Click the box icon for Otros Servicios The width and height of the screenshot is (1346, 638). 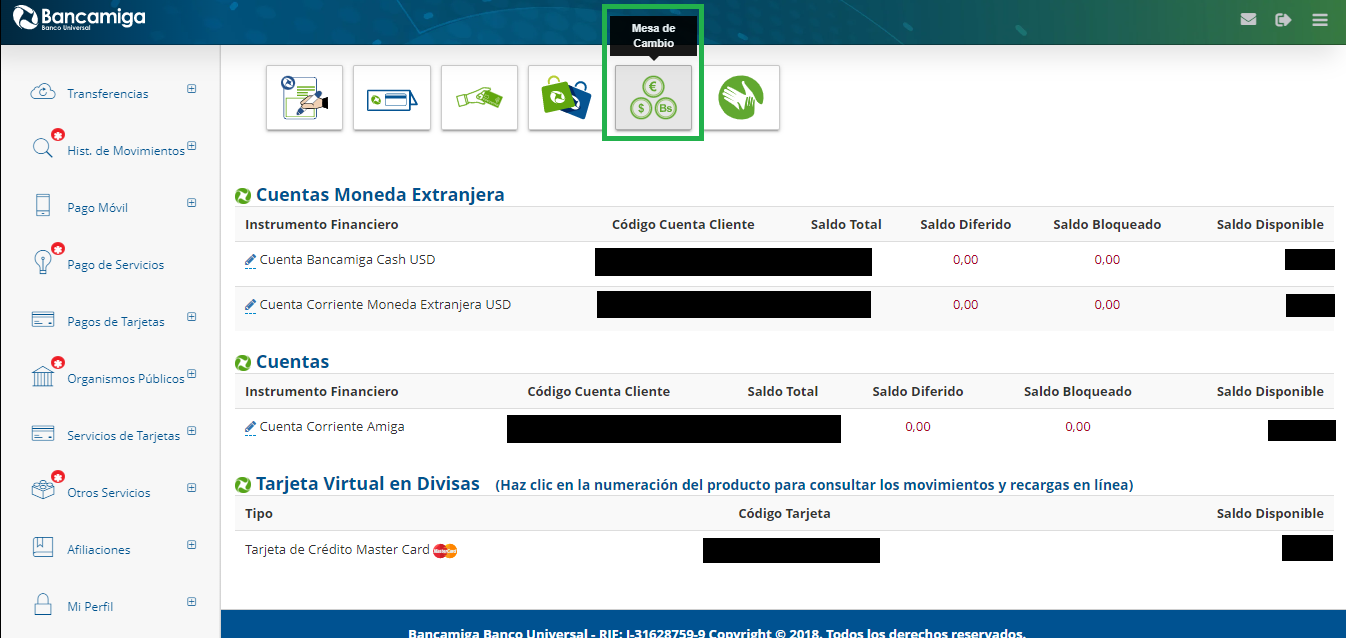43,491
